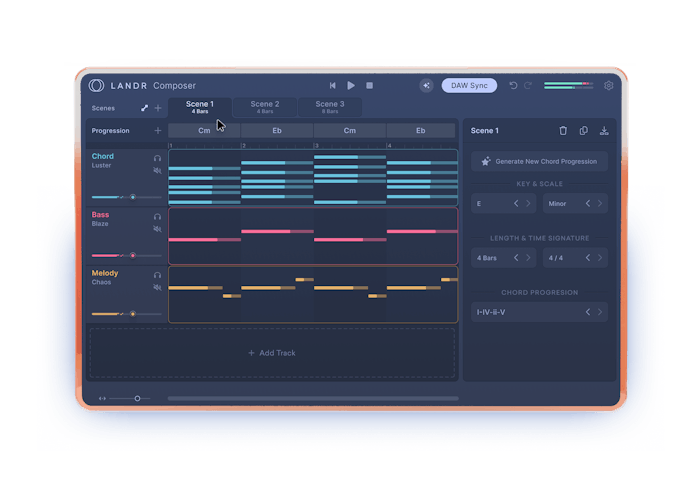Viewport: 700px width, 478px height.
Task: Click the expand scenes arrow icon
Action: click(144, 108)
